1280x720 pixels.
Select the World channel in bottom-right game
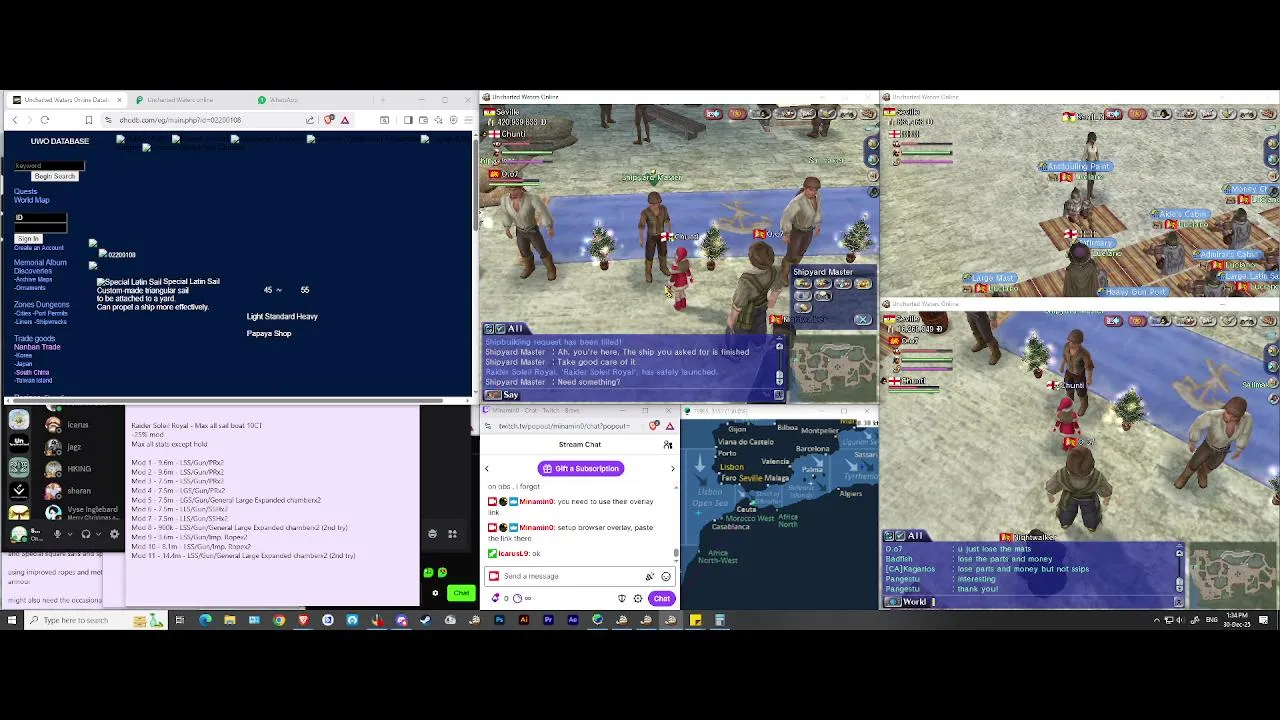coord(907,602)
